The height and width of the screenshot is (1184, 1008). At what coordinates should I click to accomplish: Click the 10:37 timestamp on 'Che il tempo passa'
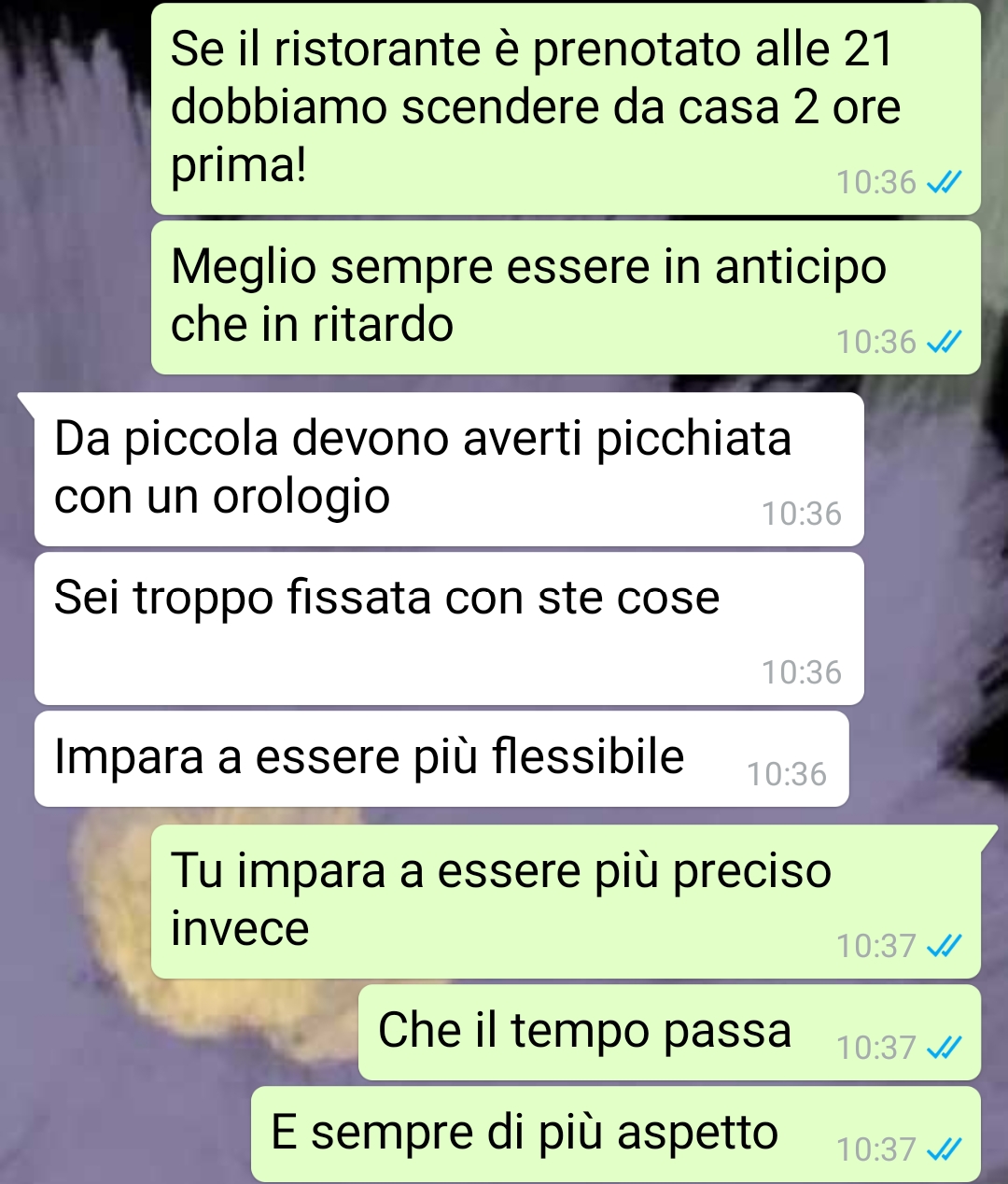coord(876,1049)
